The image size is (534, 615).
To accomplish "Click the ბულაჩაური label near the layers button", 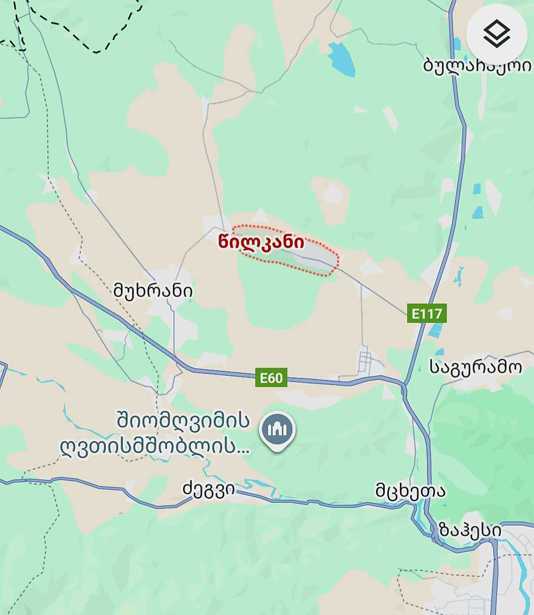I will pyautogui.click(x=478, y=66).
